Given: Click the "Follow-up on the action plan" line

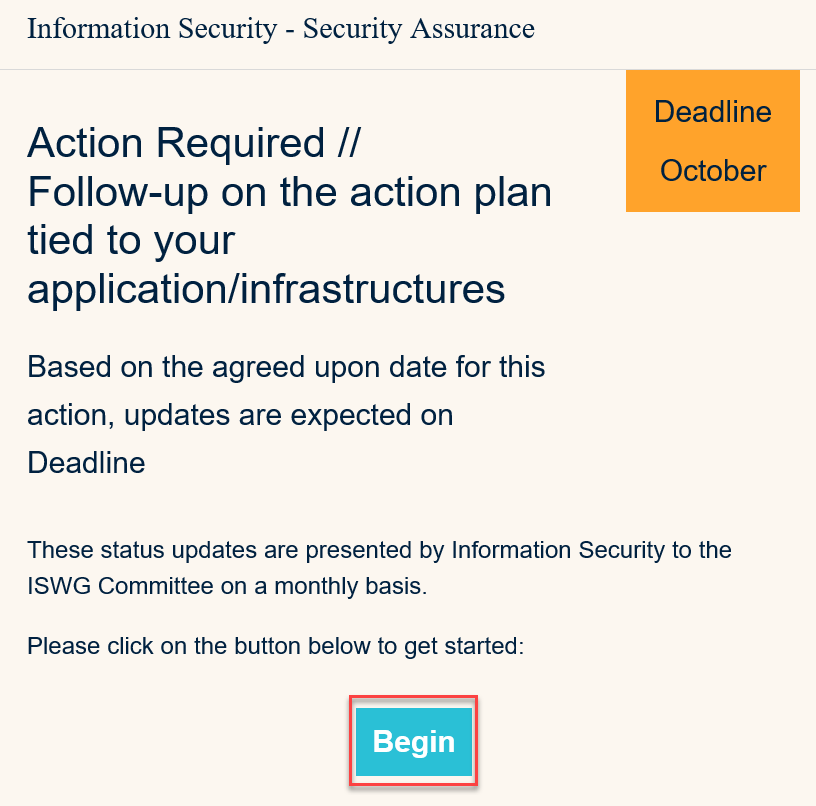Looking at the screenshot, I should tap(289, 192).
